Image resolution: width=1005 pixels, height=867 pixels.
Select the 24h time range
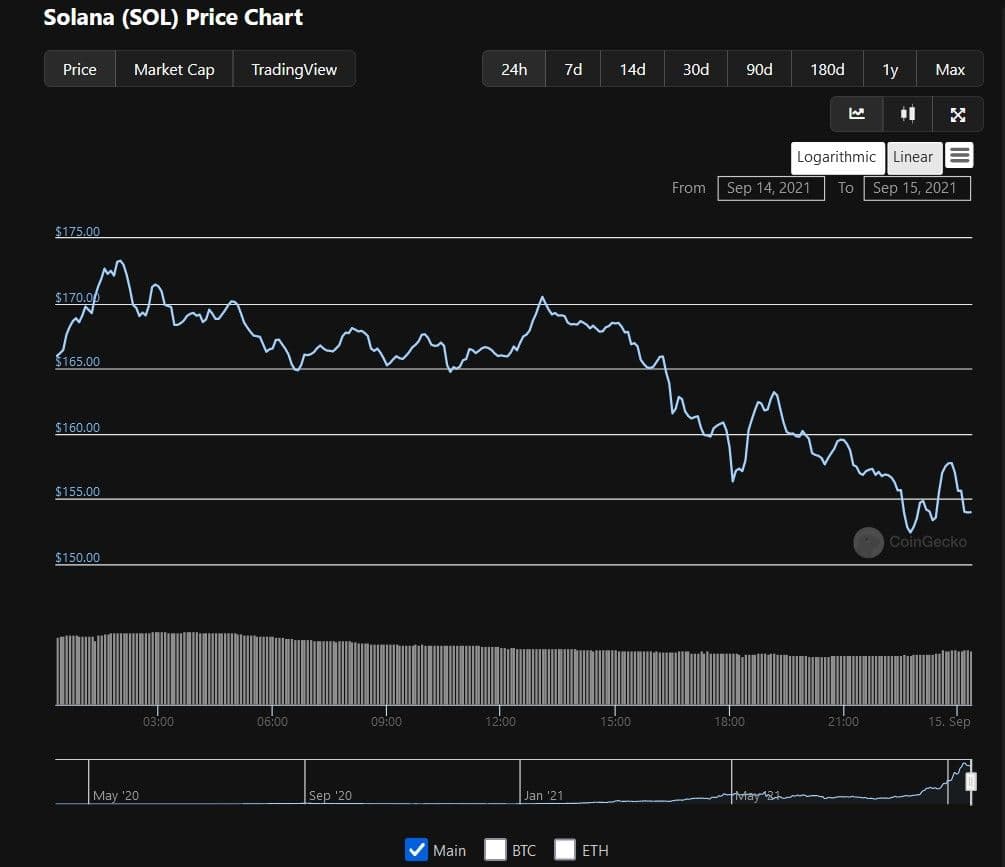(514, 69)
